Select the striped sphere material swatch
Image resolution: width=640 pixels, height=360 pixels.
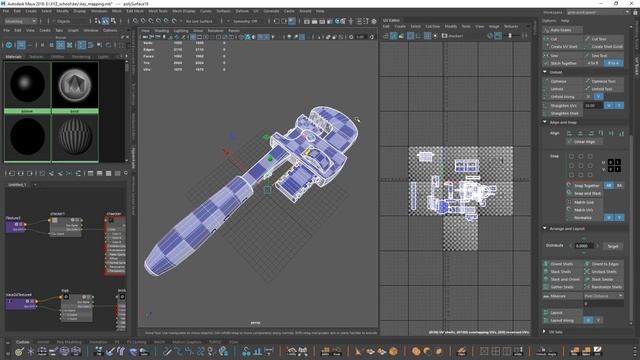pyautogui.click(x=75, y=138)
